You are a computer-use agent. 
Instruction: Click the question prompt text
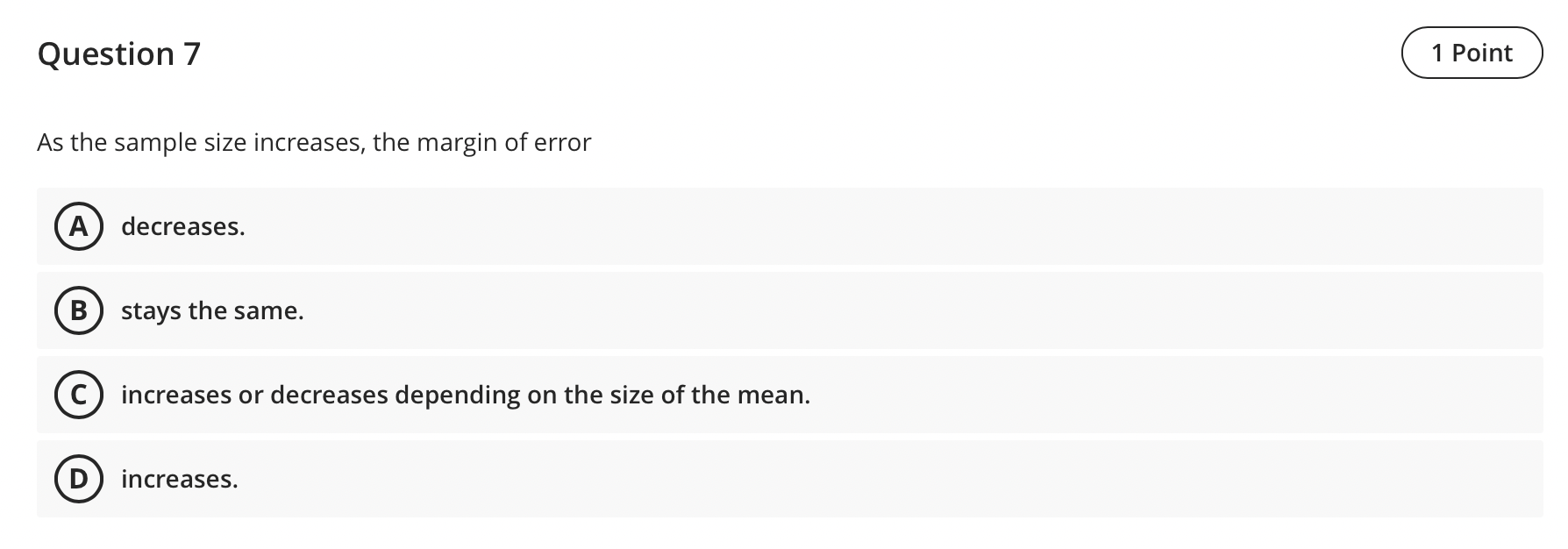[x=314, y=140]
